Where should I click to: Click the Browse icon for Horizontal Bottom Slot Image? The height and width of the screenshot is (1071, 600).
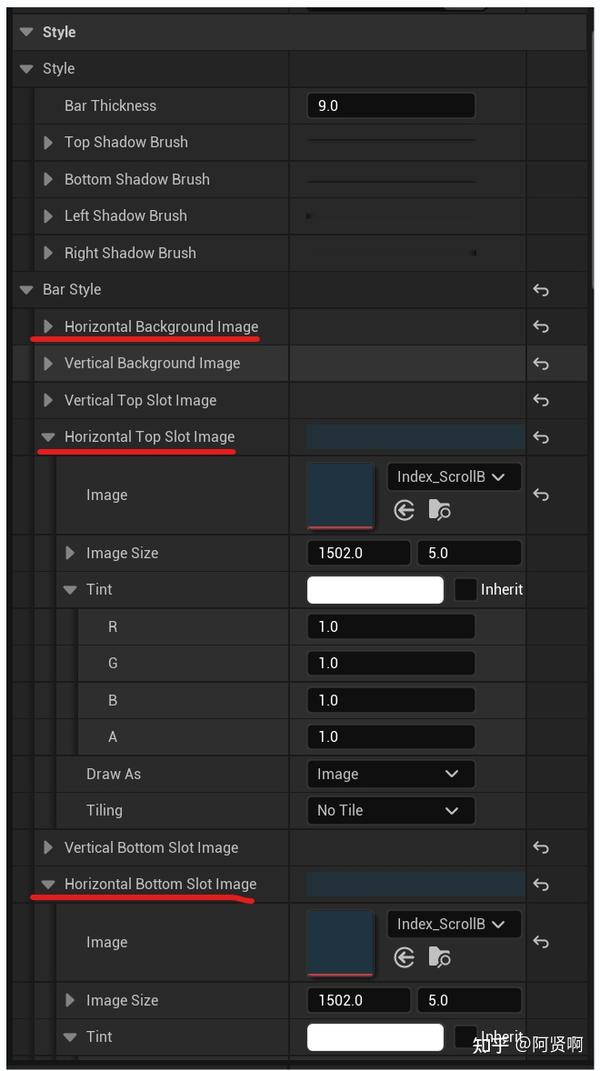(x=439, y=957)
